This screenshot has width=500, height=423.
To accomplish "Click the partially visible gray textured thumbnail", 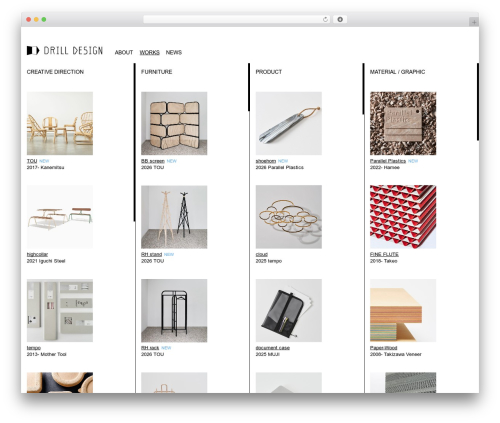I will [403, 383].
